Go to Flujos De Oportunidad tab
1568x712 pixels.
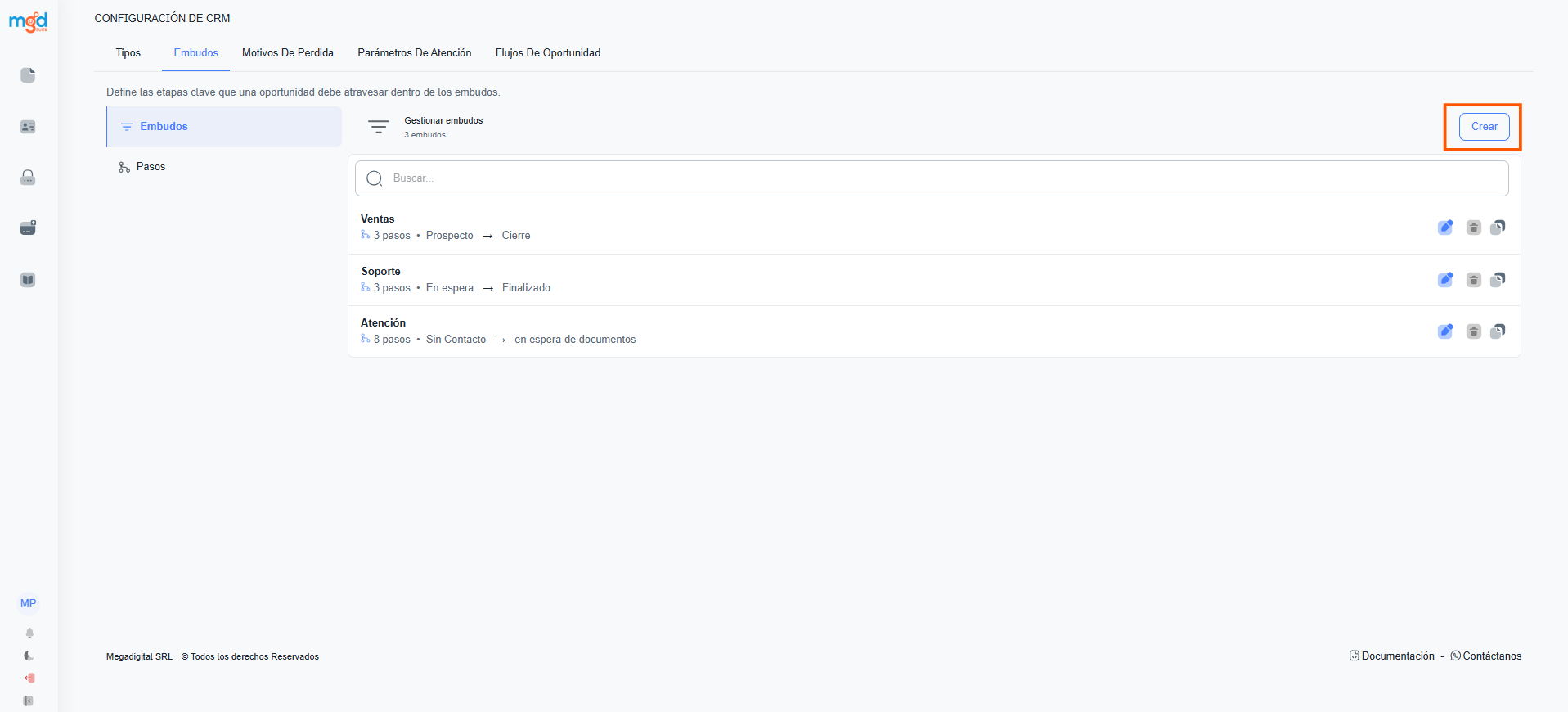(547, 53)
